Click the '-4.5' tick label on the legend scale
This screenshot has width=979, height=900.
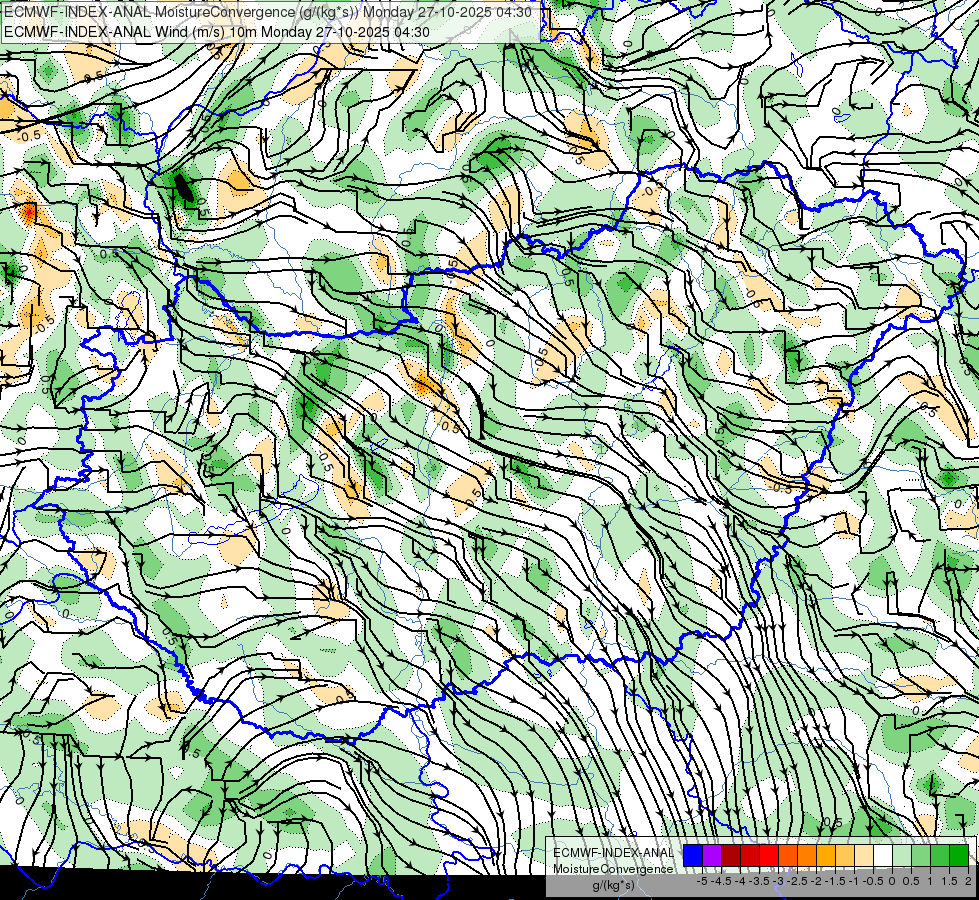pos(721,881)
